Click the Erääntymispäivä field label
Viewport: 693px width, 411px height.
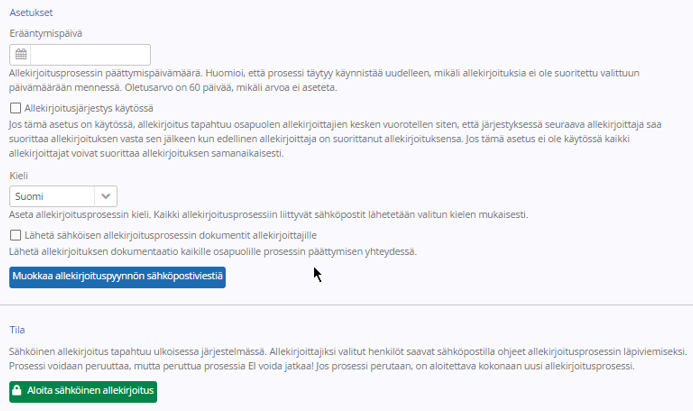(46, 33)
